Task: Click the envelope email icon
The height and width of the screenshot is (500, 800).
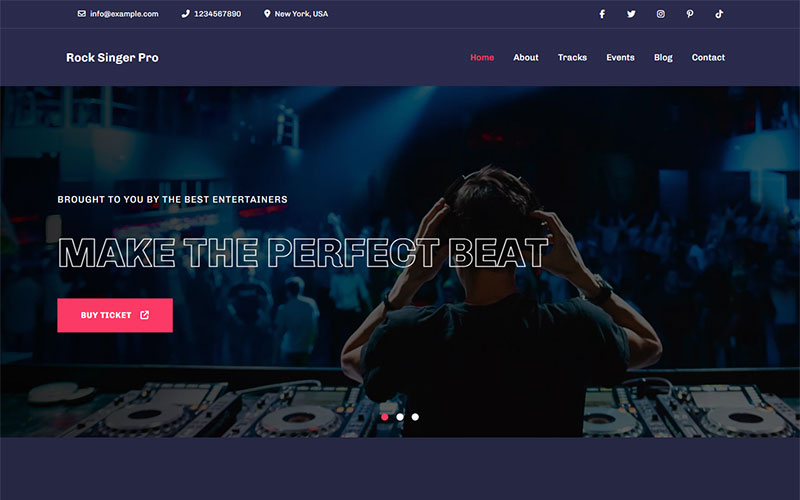Action: 82,14
